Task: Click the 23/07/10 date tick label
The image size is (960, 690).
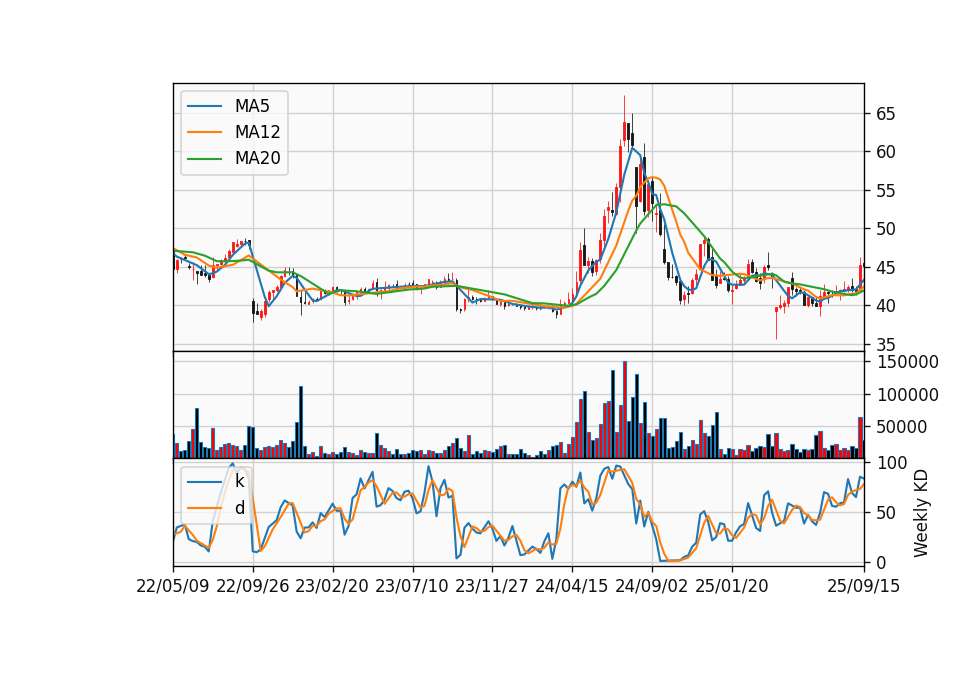Action: (412, 587)
